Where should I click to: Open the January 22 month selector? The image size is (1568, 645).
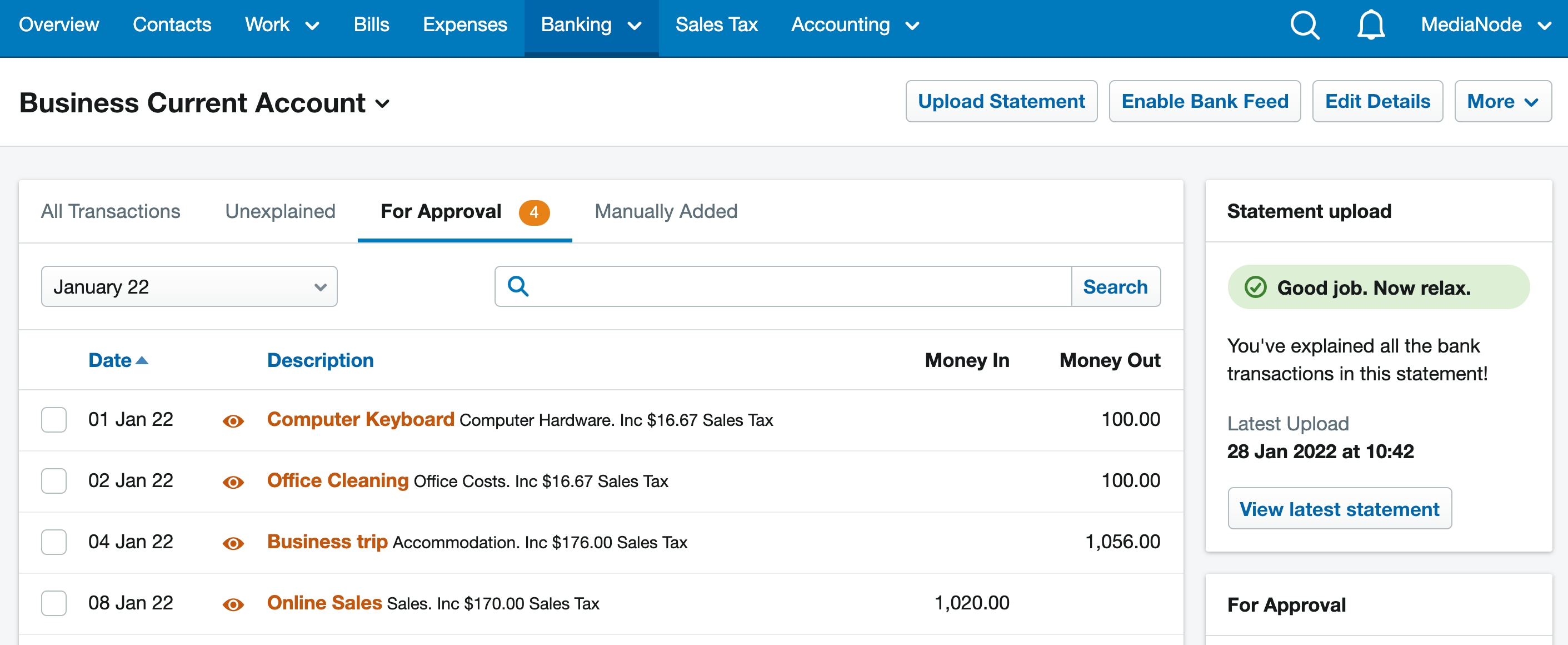tap(189, 286)
